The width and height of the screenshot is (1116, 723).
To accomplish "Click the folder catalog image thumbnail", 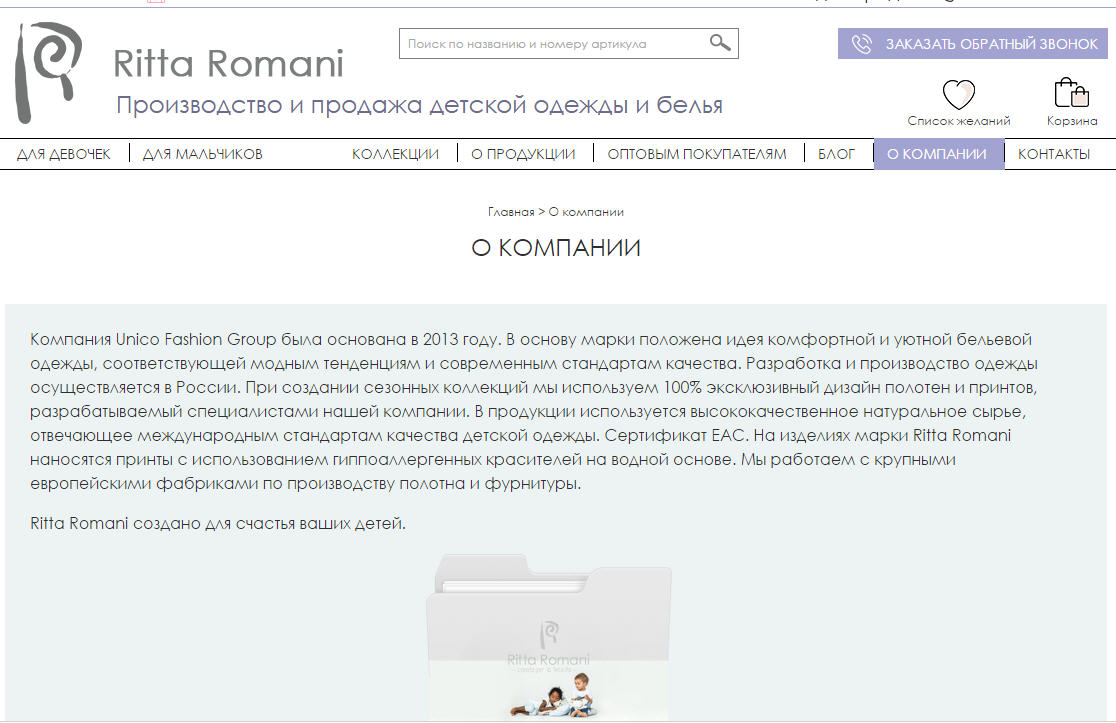I will click(549, 637).
